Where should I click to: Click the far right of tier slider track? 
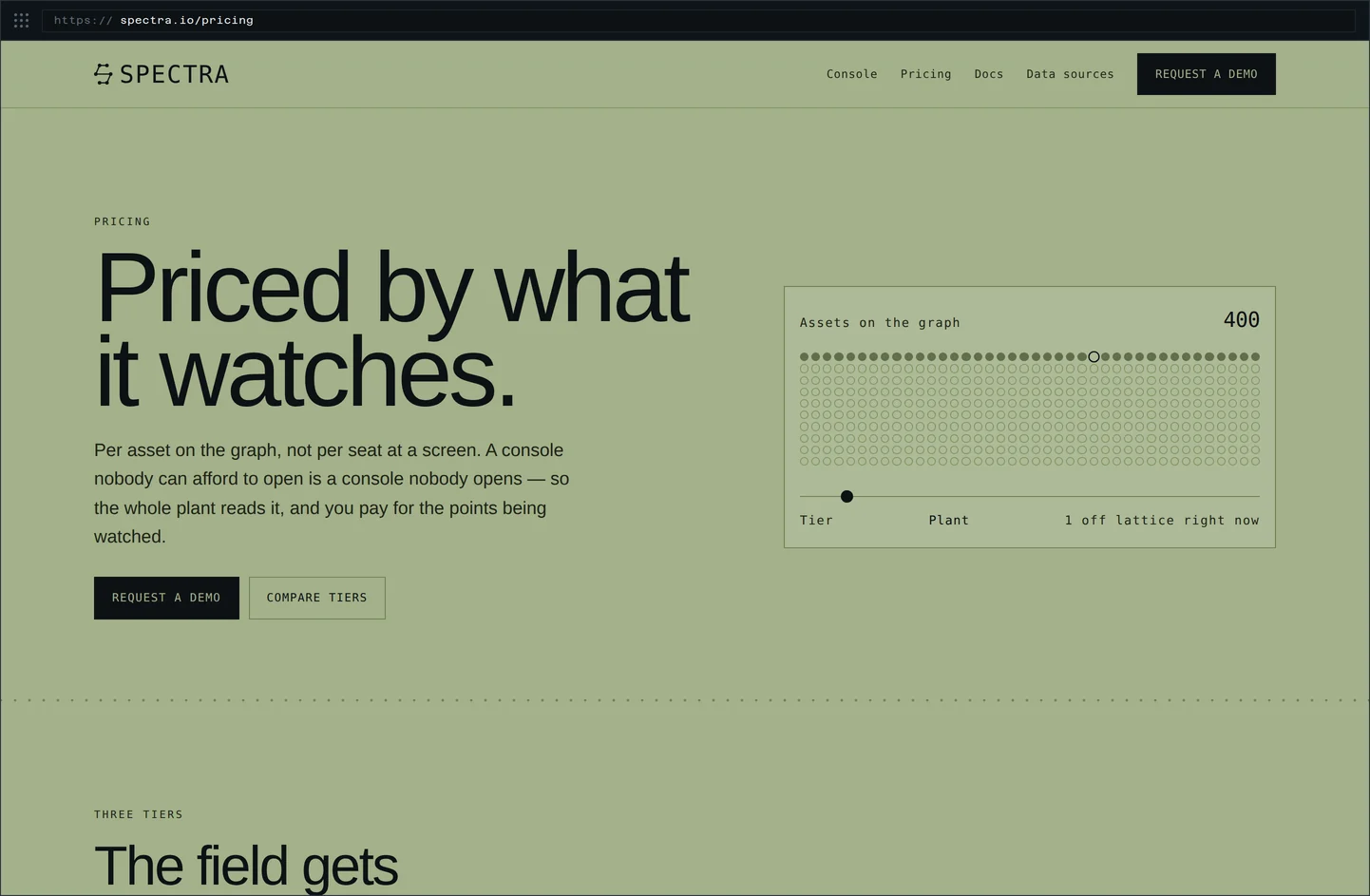pos(1257,496)
